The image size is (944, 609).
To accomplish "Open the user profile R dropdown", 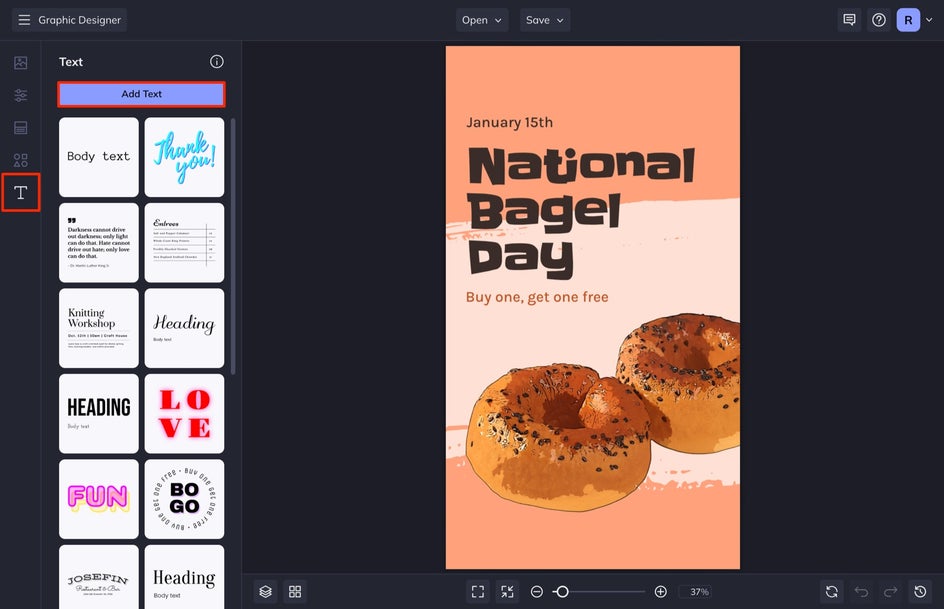I will (914, 20).
